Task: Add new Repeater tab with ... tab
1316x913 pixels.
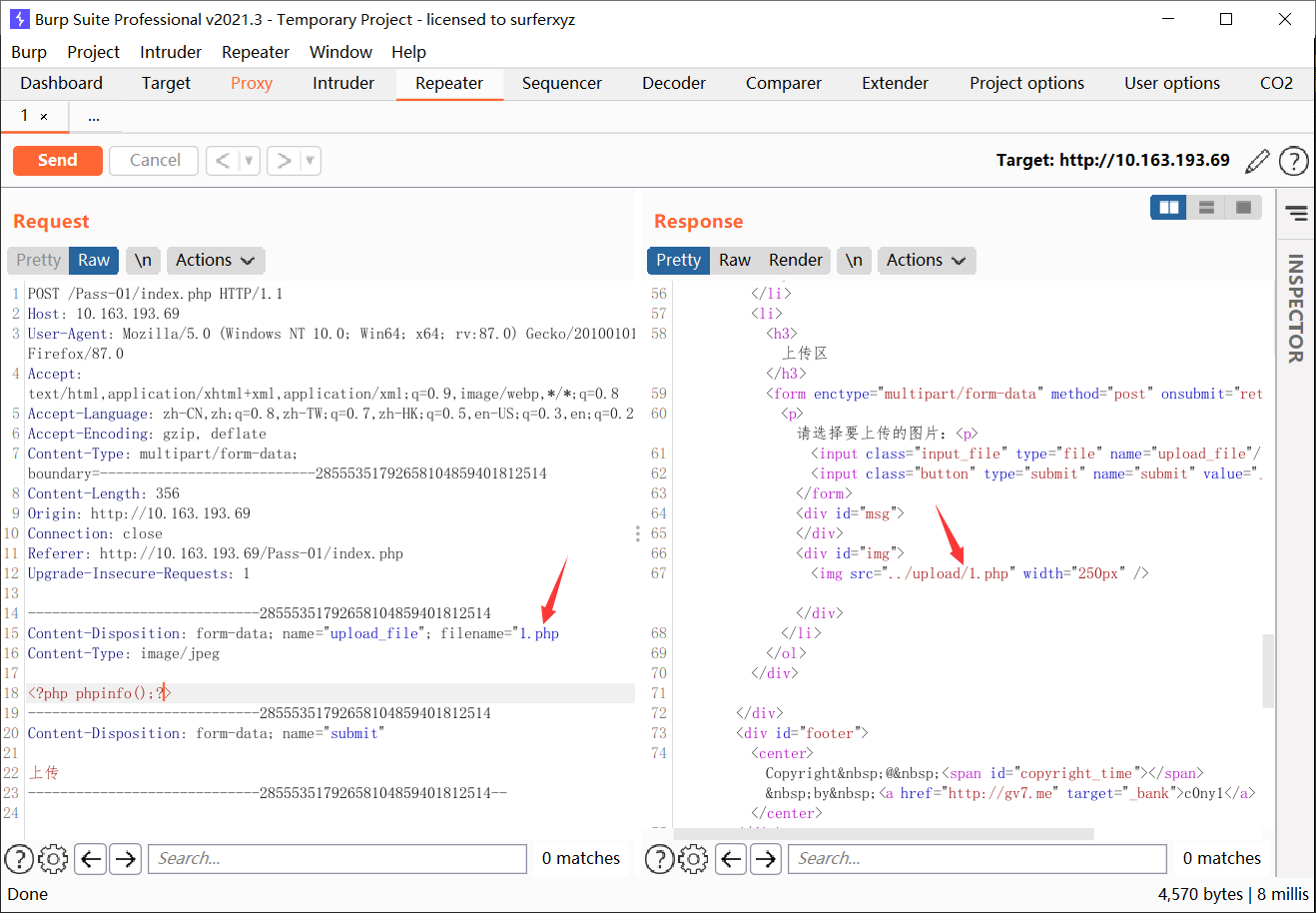Action: 94,117
